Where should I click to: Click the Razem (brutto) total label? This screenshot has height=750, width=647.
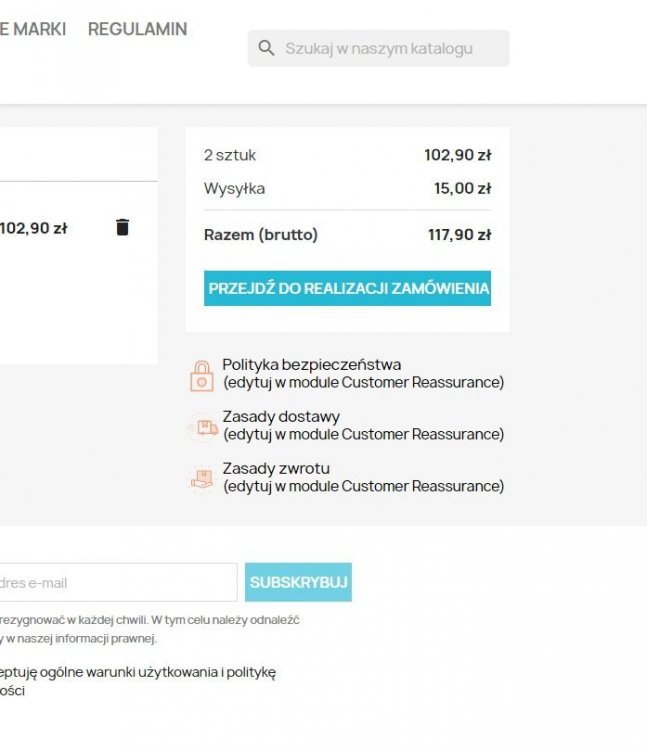(261, 234)
